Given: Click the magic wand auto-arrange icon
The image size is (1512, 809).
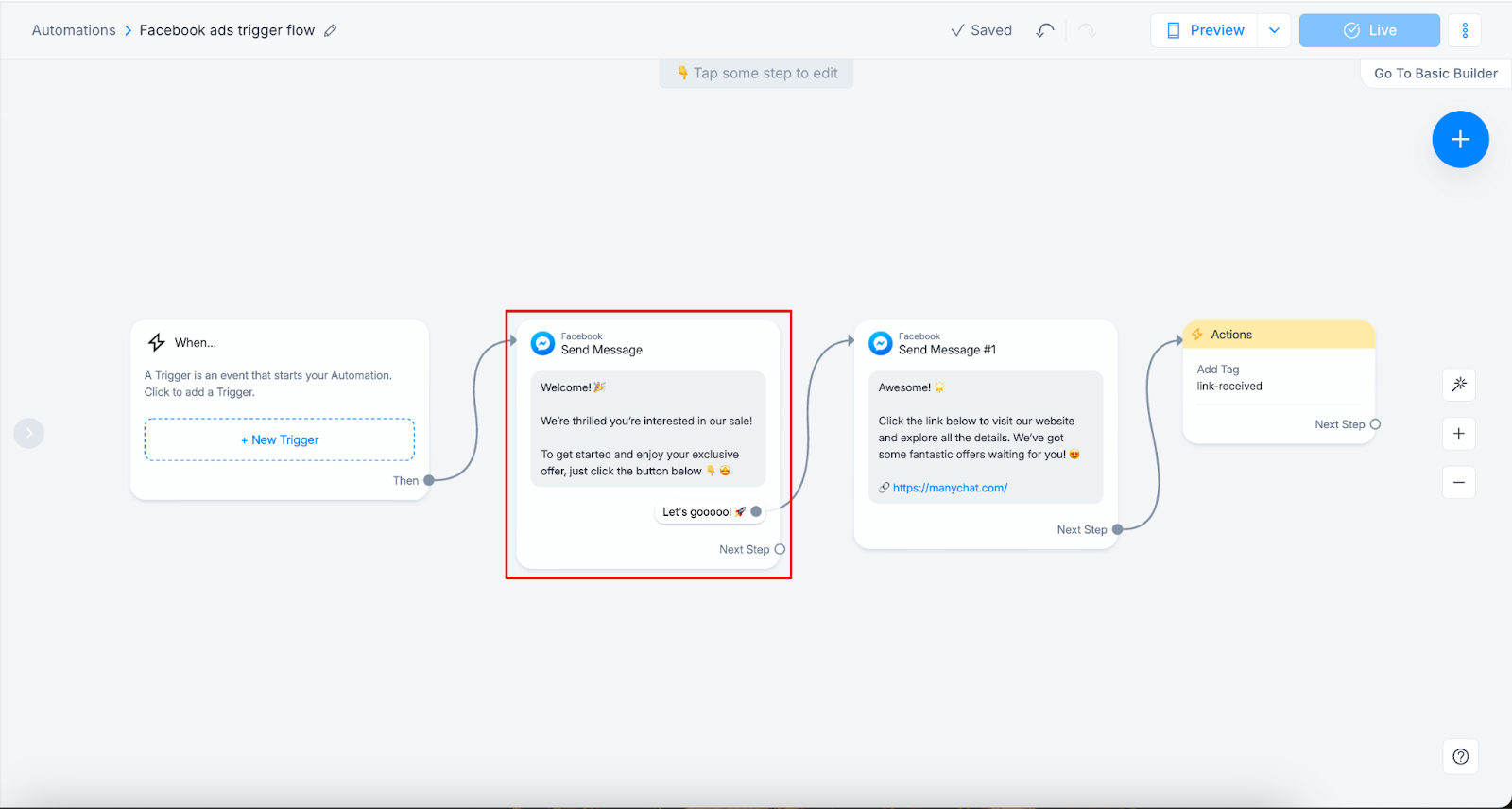Looking at the screenshot, I should [x=1459, y=385].
